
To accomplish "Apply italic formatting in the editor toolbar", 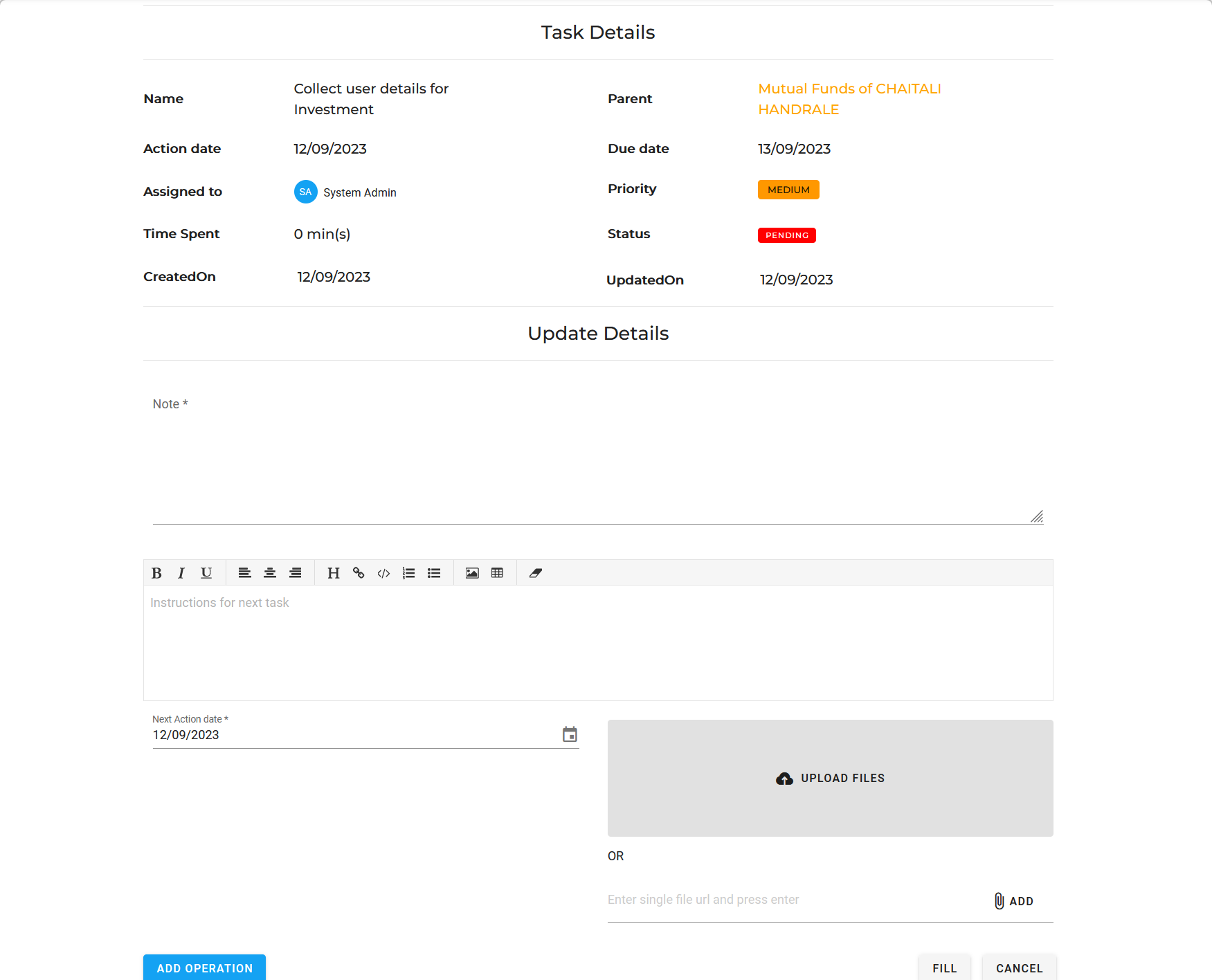I will pos(181,573).
